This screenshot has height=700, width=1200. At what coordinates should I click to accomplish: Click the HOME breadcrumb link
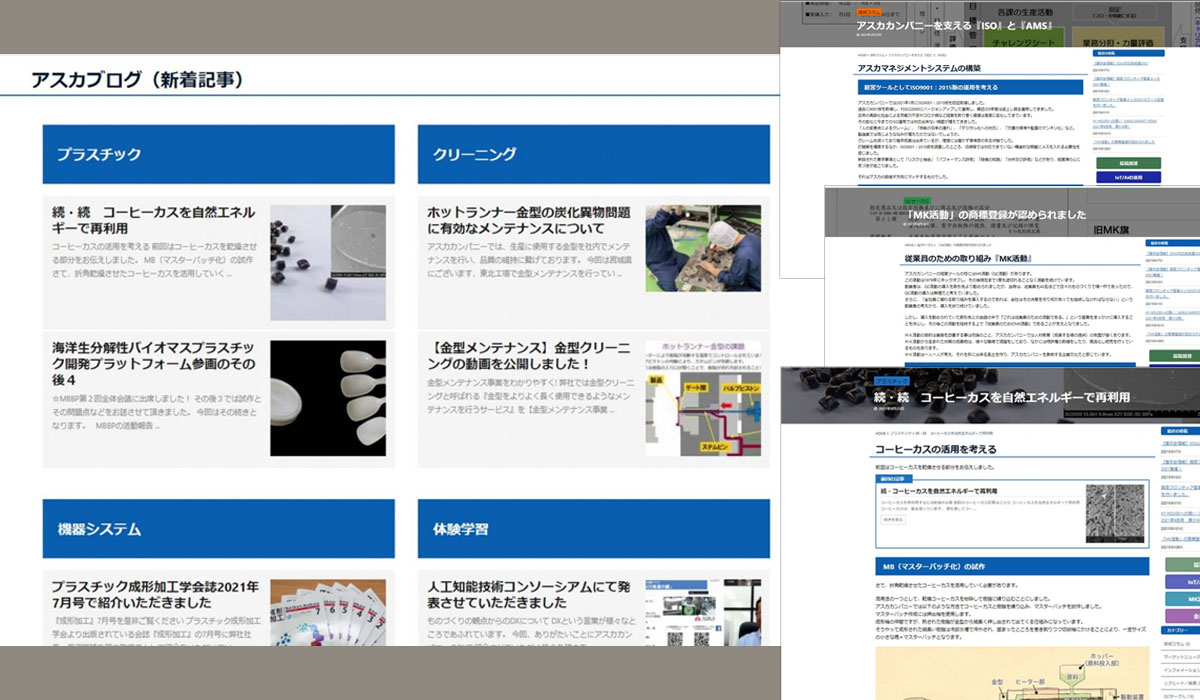click(x=877, y=433)
